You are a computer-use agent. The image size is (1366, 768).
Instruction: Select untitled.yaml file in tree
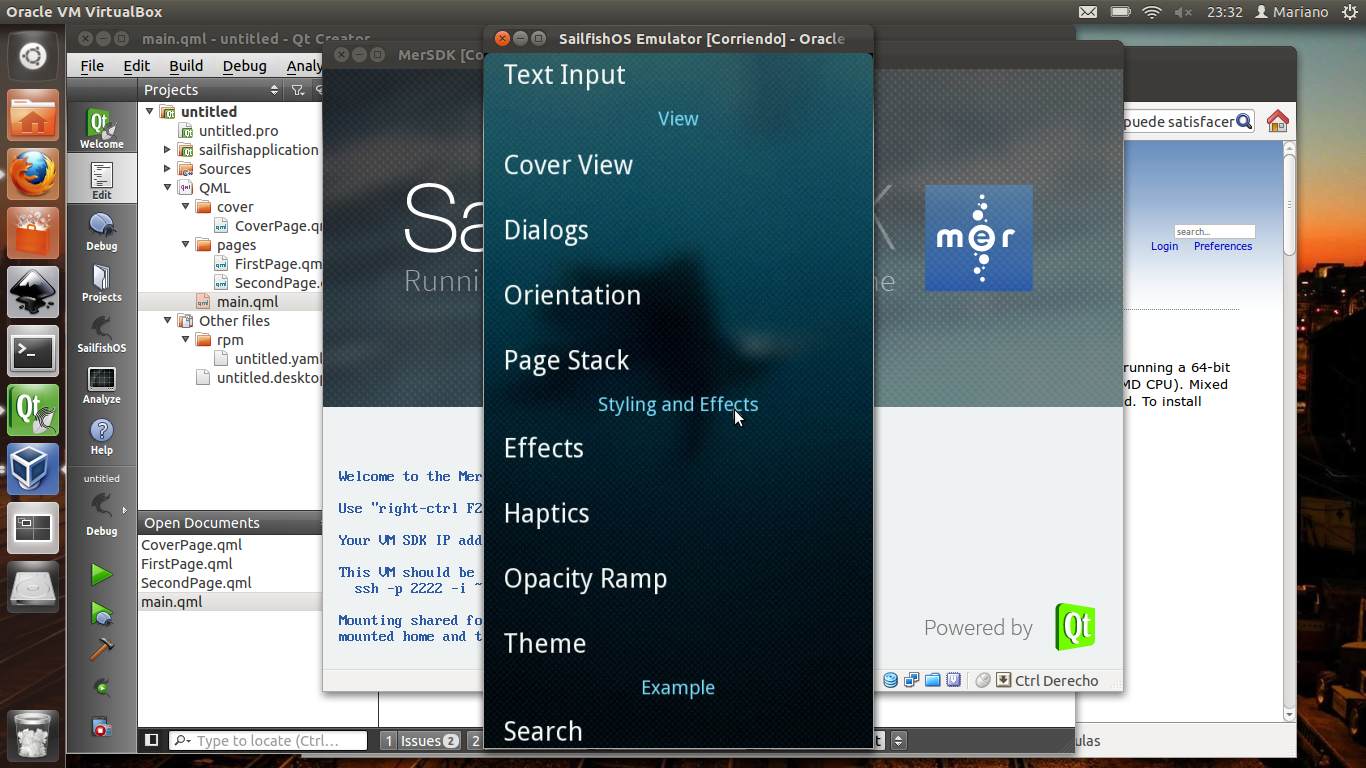point(278,359)
